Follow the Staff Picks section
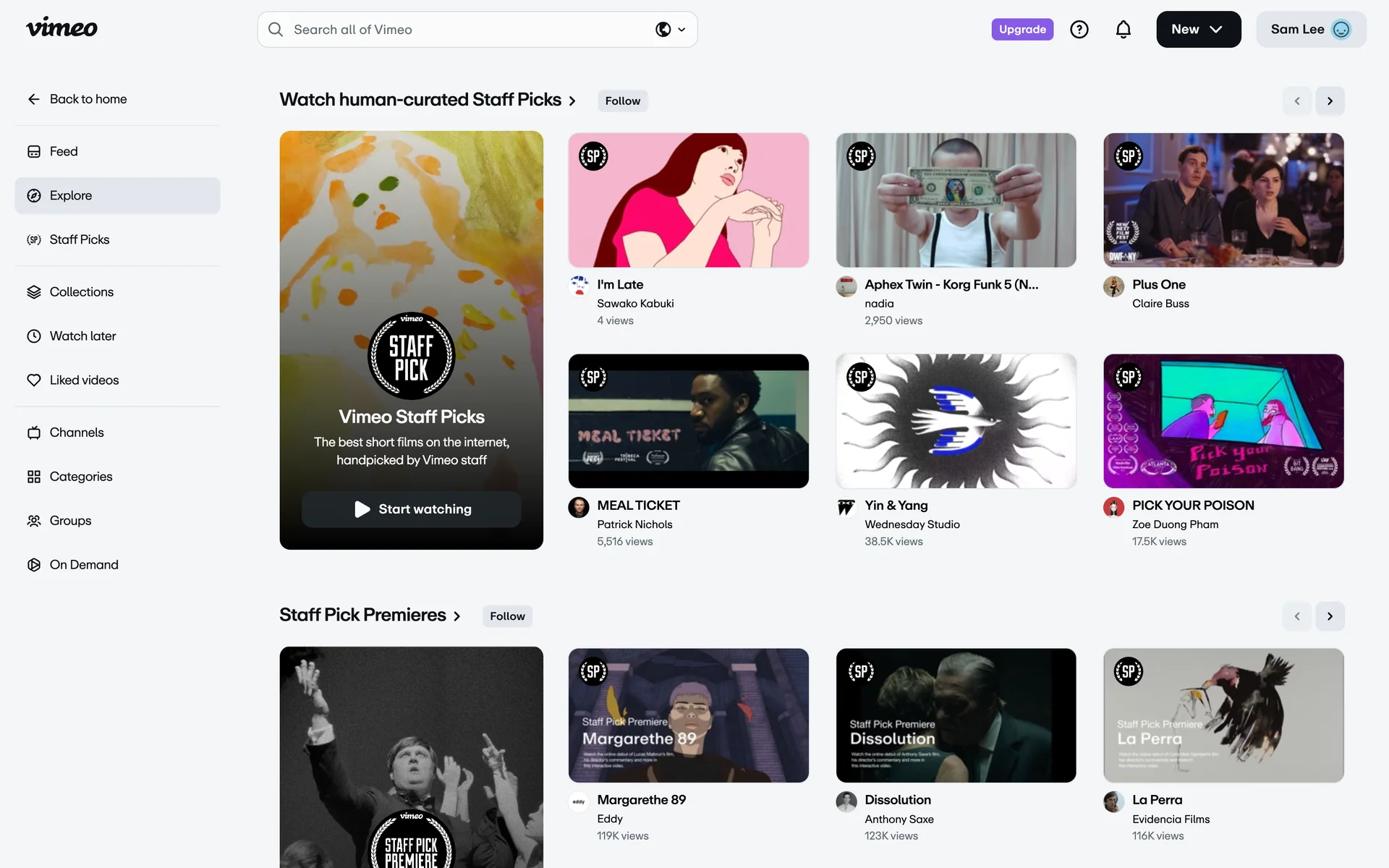This screenshot has height=868, width=1389. point(622,101)
